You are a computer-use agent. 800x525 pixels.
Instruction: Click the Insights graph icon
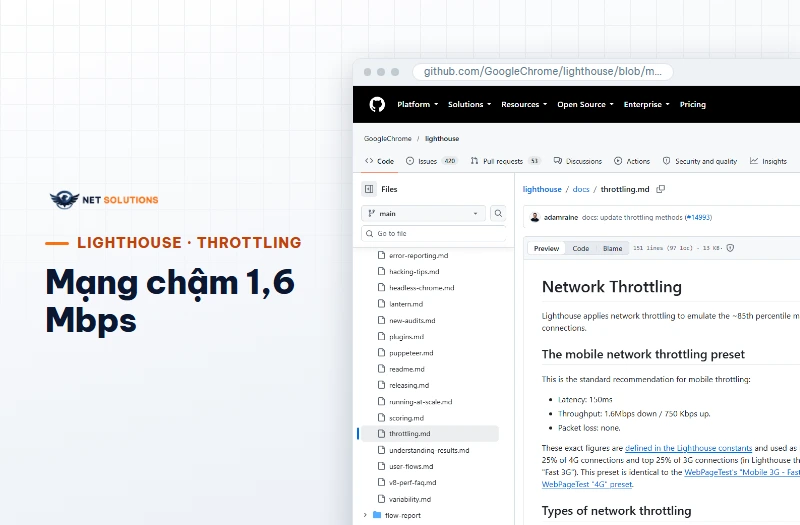coord(754,161)
